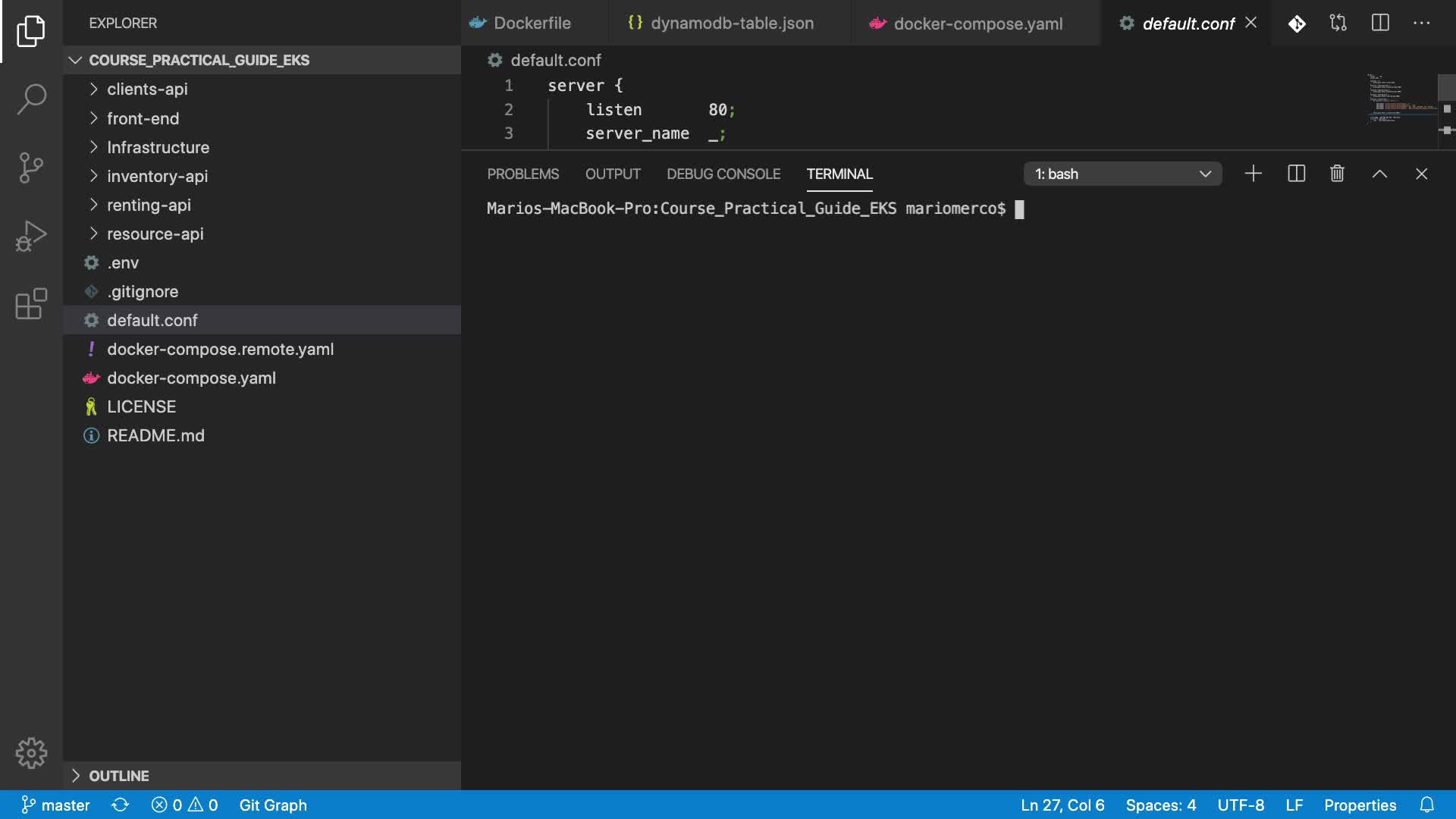1456x819 pixels.
Task: Open notifications bell in status bar
Action: (1426, 805)
